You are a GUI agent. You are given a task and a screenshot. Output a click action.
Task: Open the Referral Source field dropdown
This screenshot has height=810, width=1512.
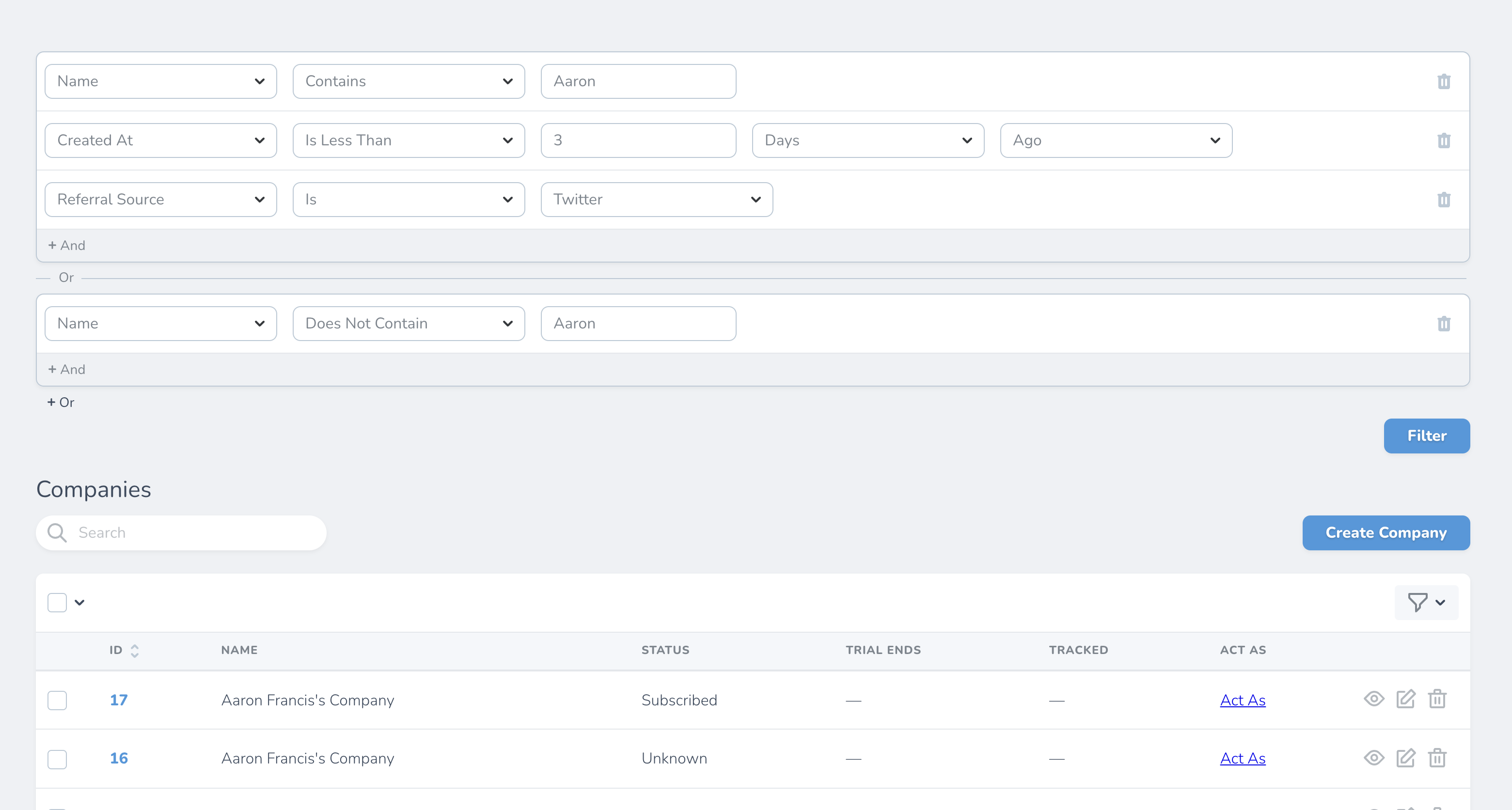pyautogui.click(x=160, y=200)
